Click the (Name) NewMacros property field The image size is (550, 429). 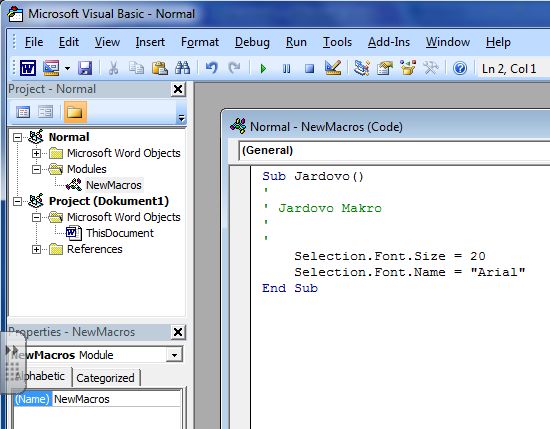point(117,399)
